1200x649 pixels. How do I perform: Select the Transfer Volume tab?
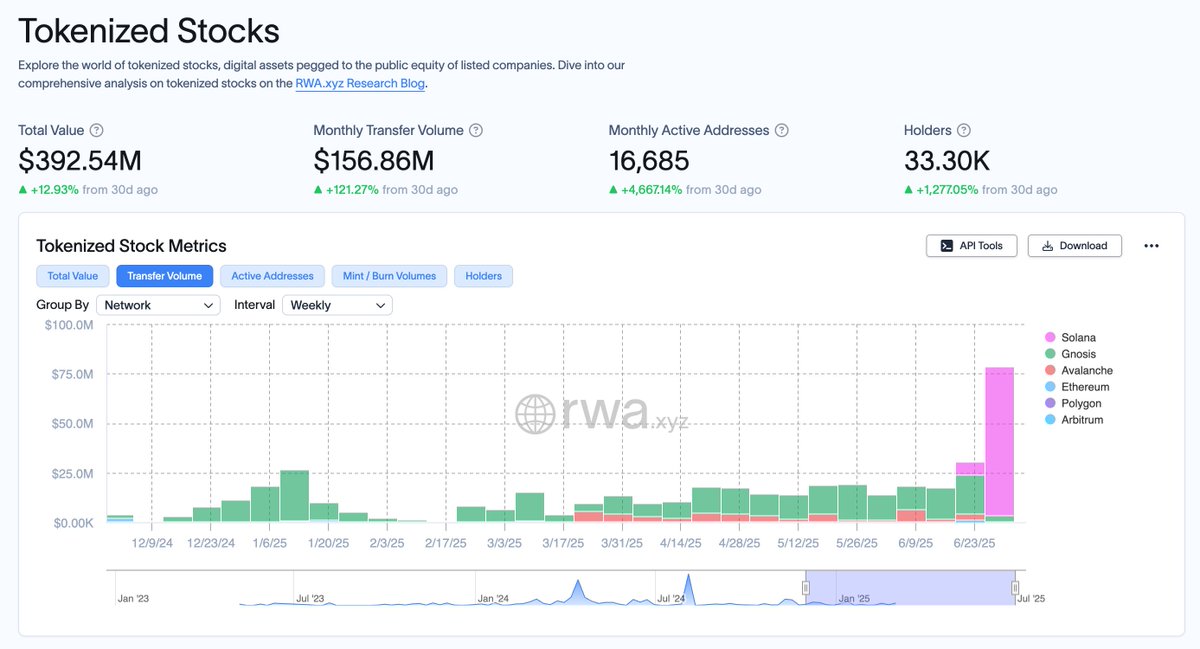(164, 276)
